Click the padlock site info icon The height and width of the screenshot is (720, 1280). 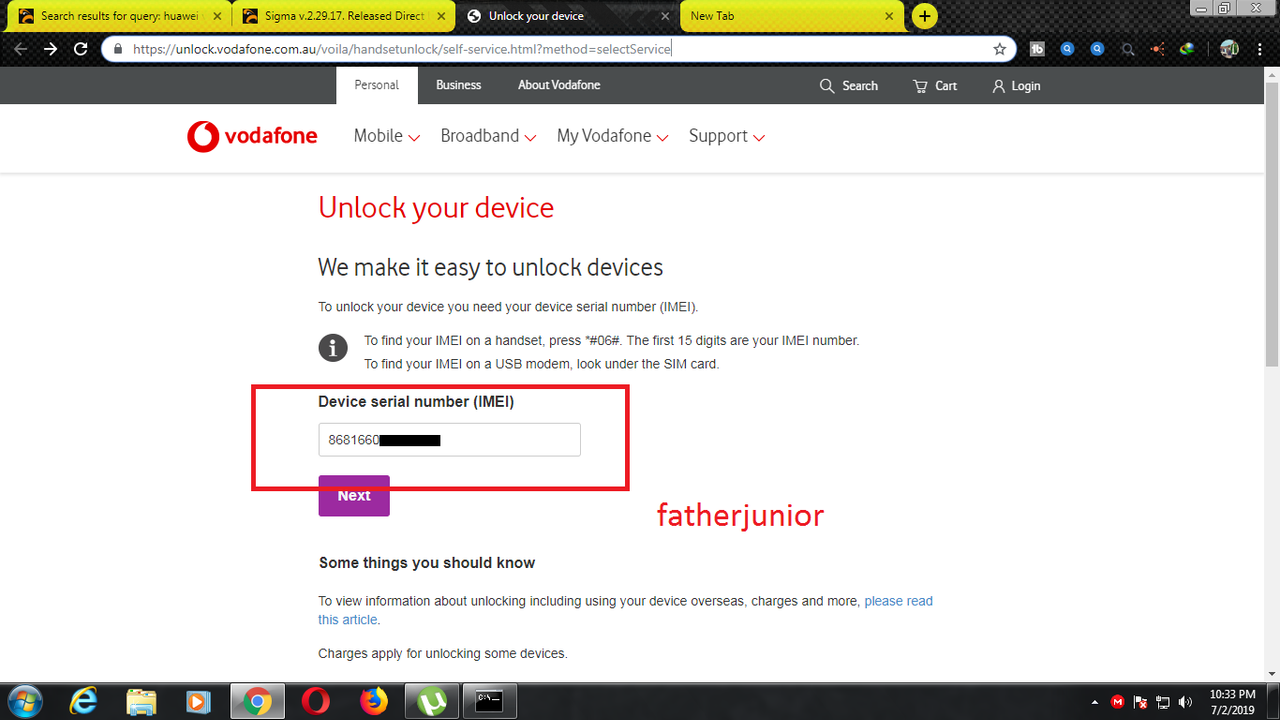click(118, 48)
